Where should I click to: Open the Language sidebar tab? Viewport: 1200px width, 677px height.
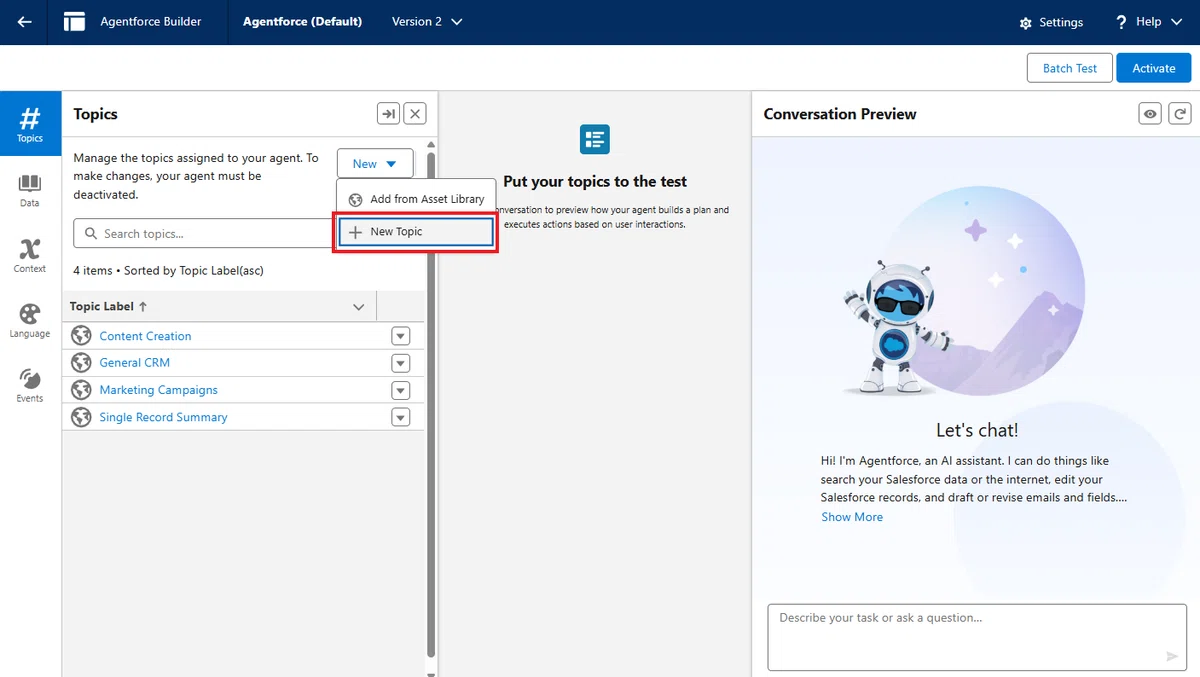point(30,321)
